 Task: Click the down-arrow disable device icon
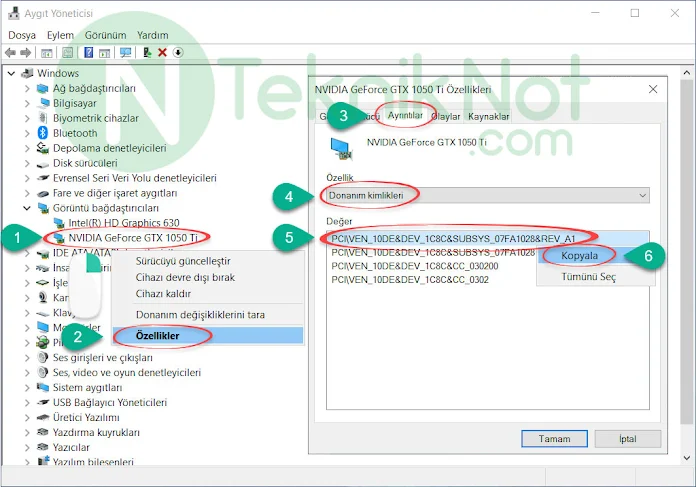pyautogui.click(x=178, y=53)
